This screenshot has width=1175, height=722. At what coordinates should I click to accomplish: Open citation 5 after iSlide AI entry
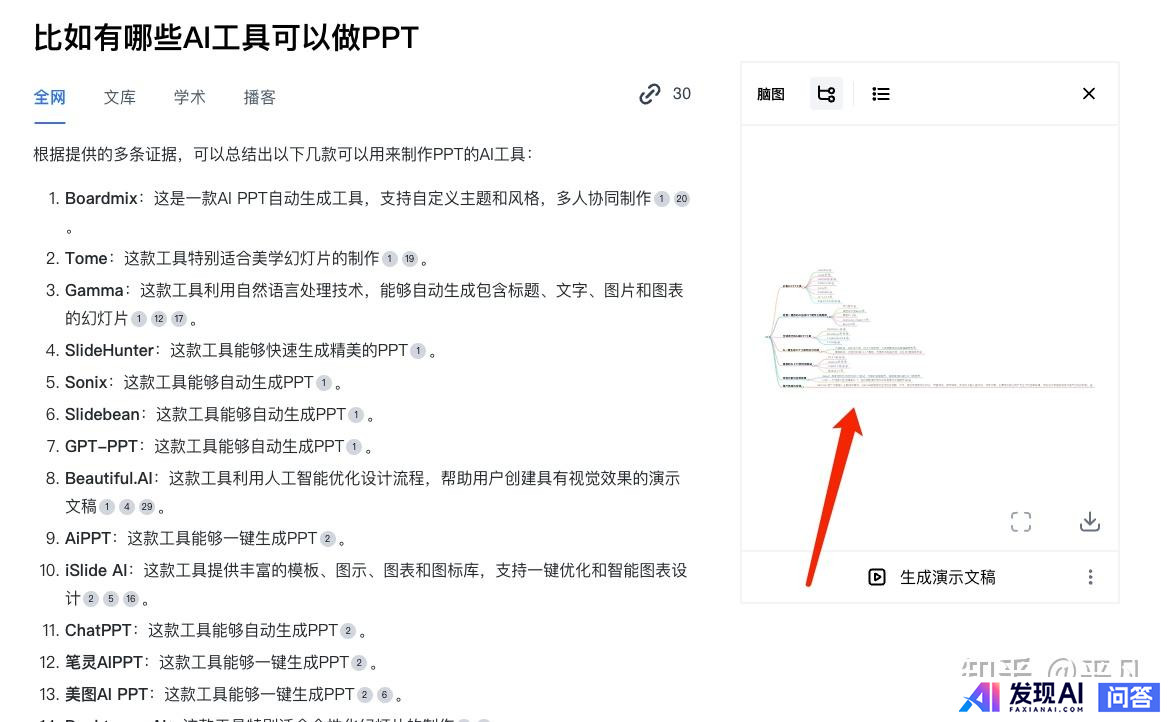tap(110, 598)
